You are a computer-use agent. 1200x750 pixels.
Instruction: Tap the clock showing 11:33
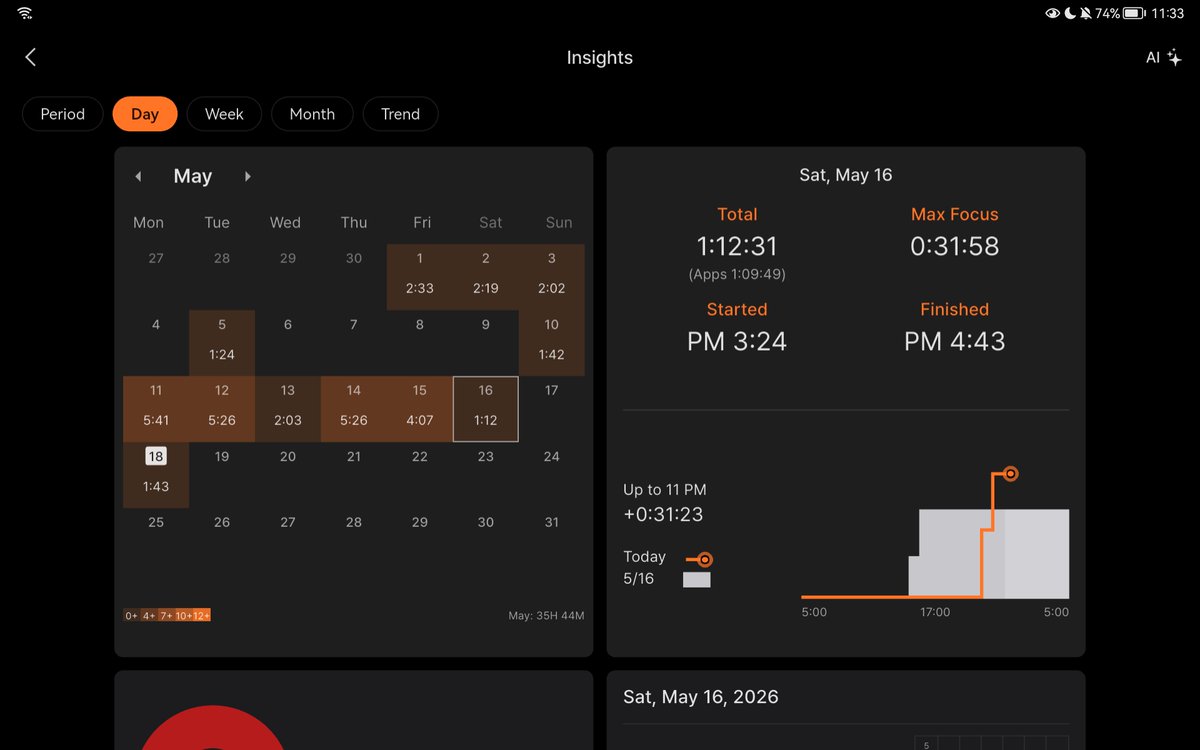click(x=1168, y=13)
